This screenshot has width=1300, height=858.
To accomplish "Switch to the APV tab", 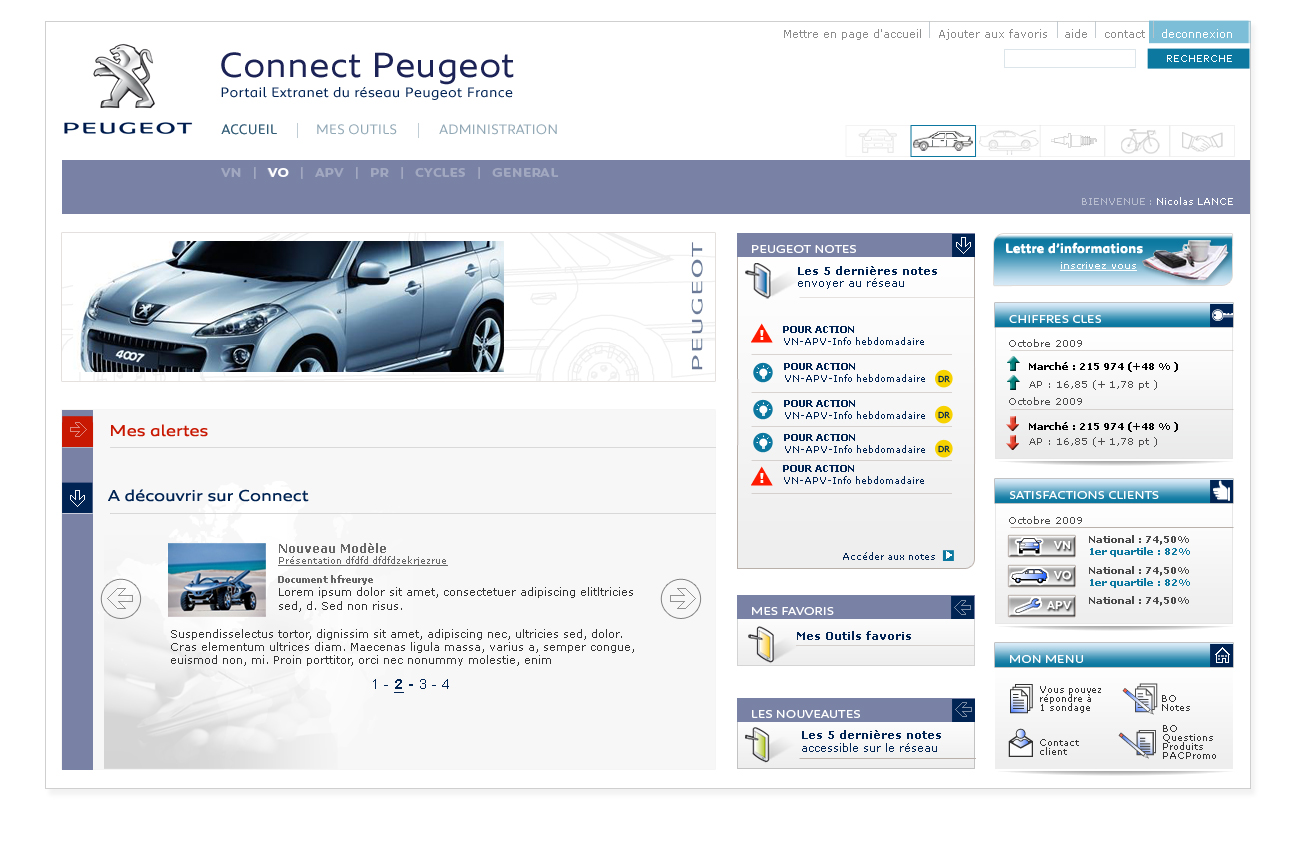I will coord(329,173).
